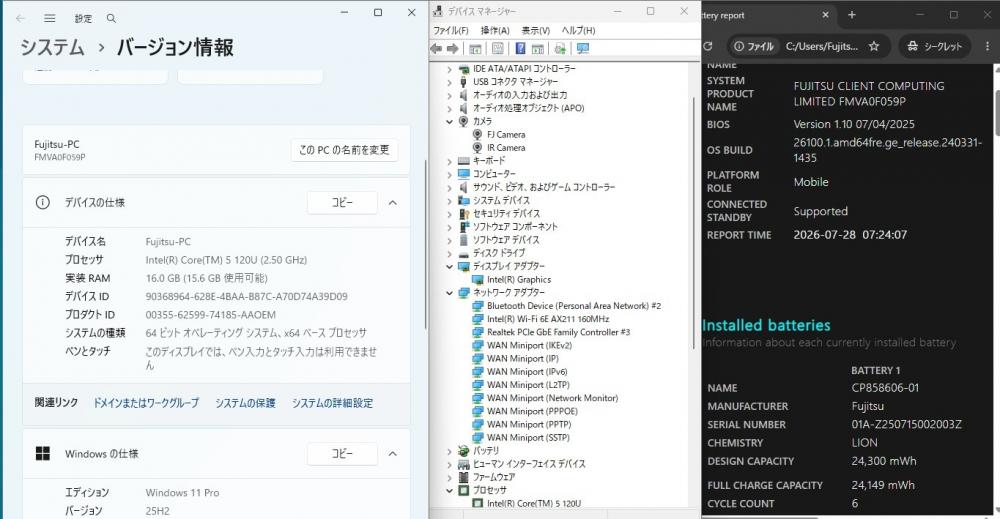The image size is (1000, 519).
Task: Open the ヘルプ(H) menu
Action: pos(578,30)
